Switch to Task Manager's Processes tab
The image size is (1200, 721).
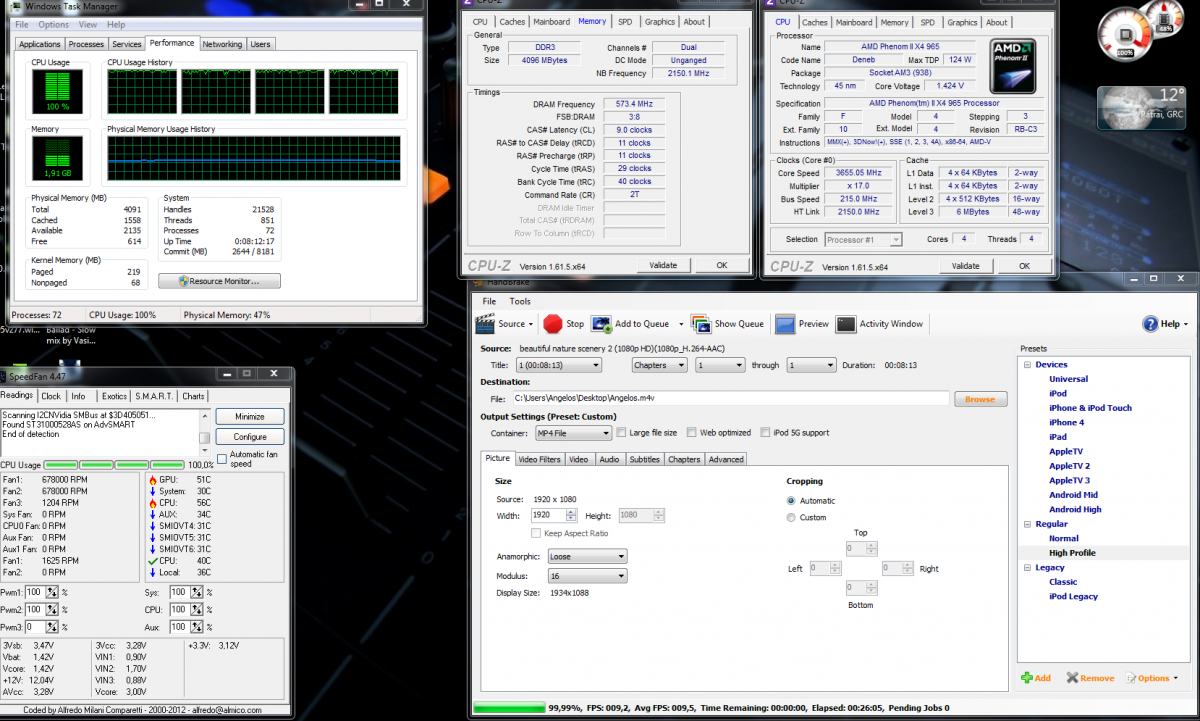pyautogui.click(x=86, y=44)
